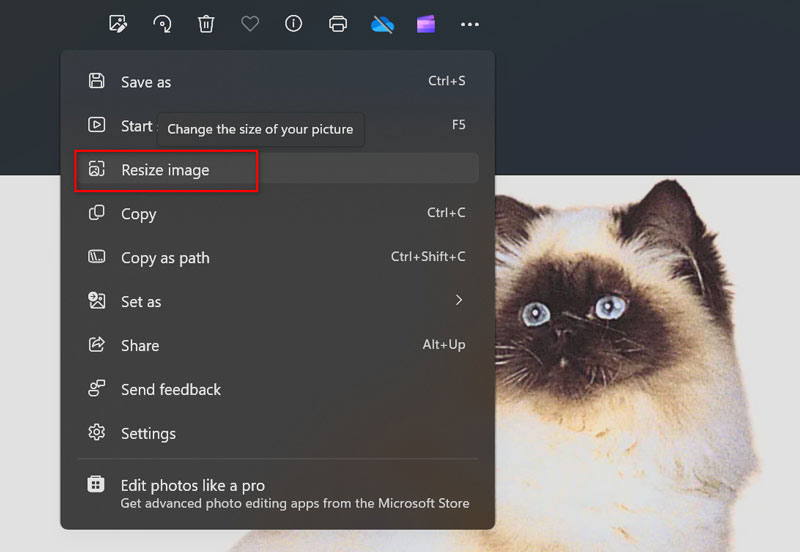Click the three-dot See more button
This screenshot has width=800, height=552.
469,24
